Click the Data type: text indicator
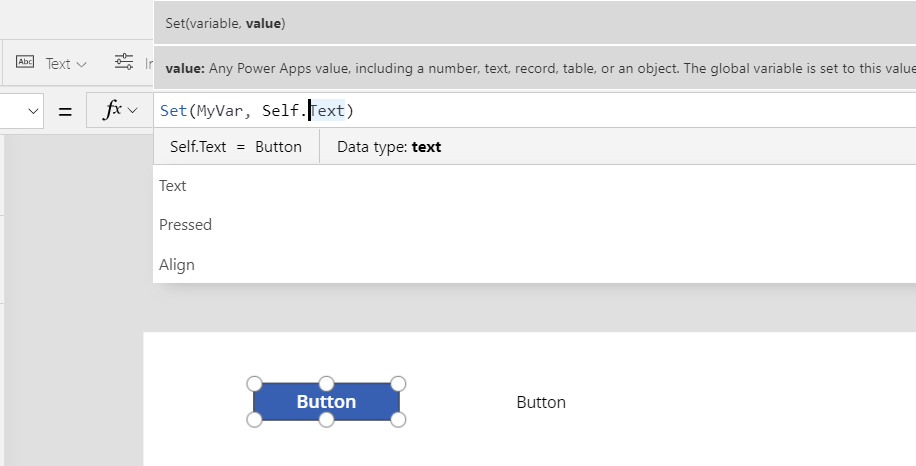Screen dimensions: 916x466 click(x=389, y=147)
